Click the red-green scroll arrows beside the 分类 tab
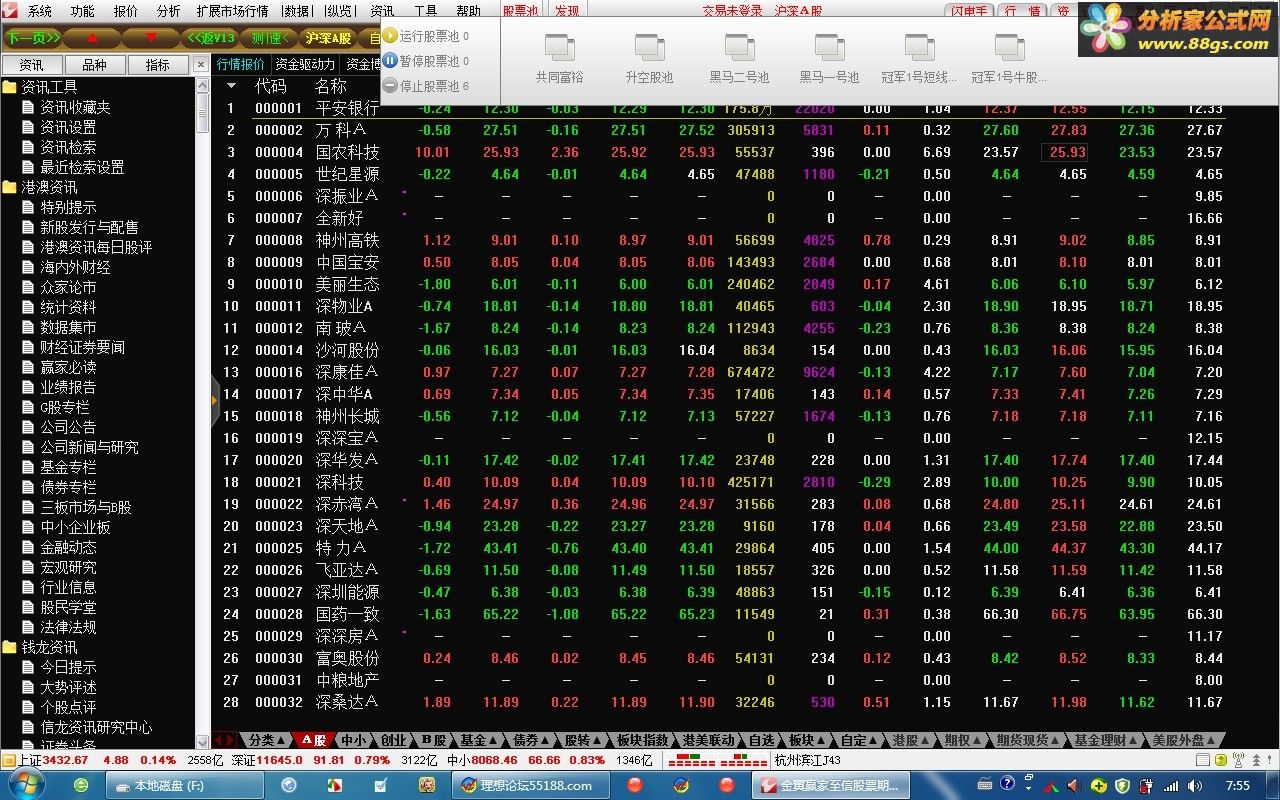Image resolution: width=1280 pixels, height=800 pixels. click(x=225, y=740)
